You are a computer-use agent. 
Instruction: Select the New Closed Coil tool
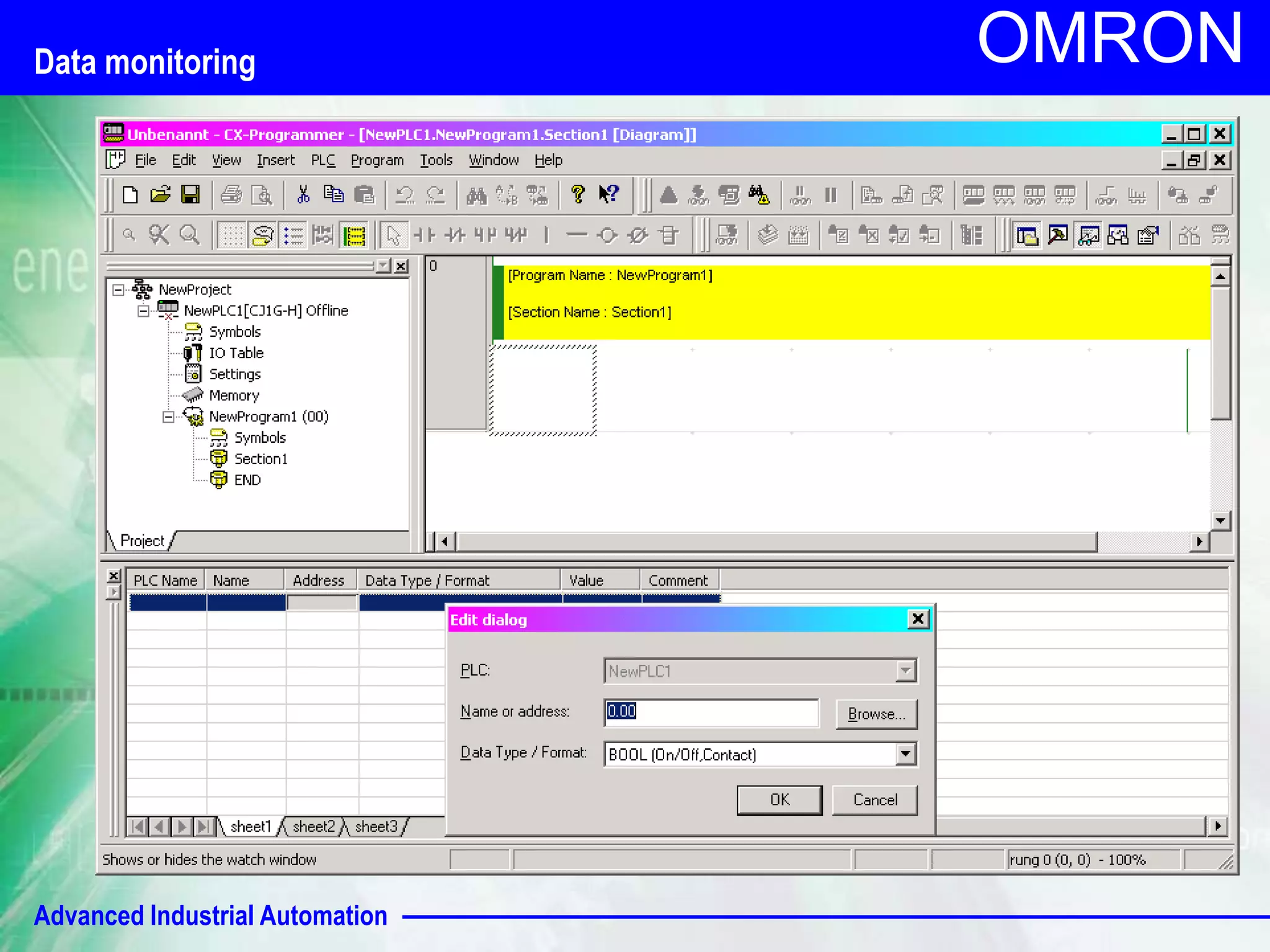point(637,235)
